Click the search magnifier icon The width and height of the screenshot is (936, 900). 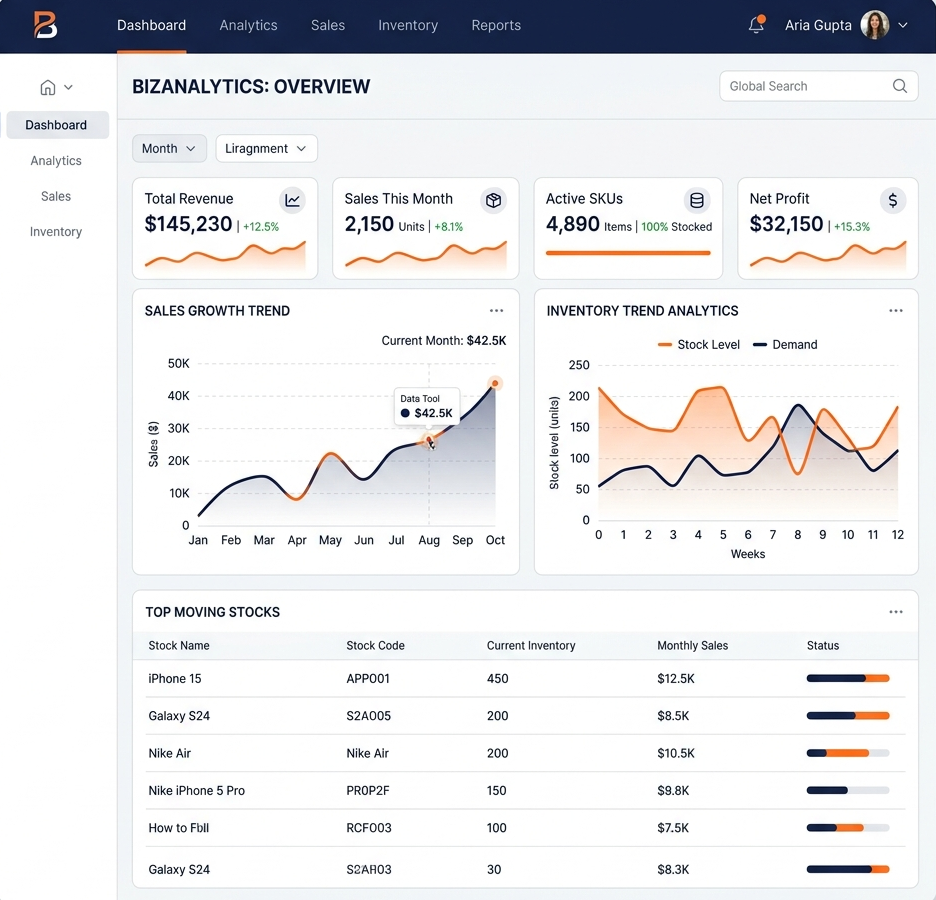tap(900, 86)
